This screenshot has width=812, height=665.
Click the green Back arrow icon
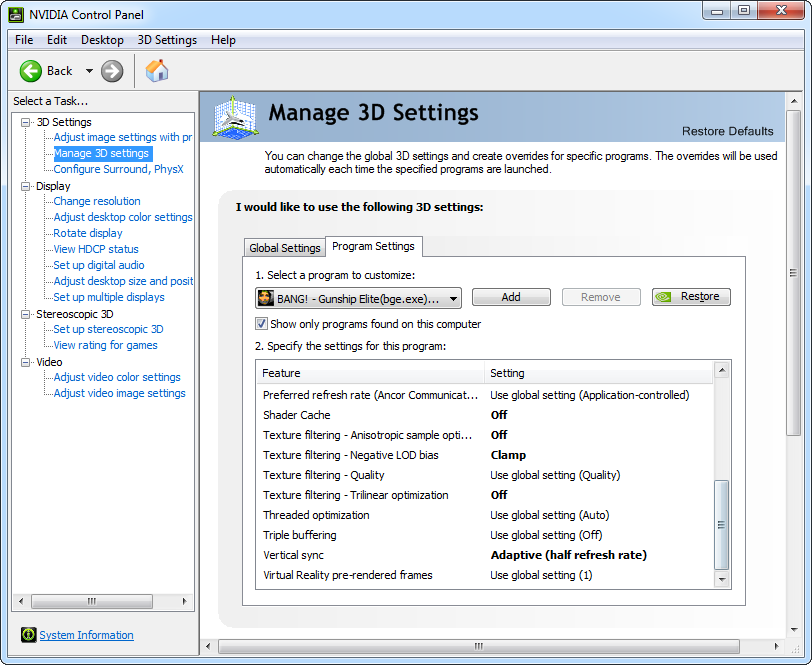coord(31,71)
